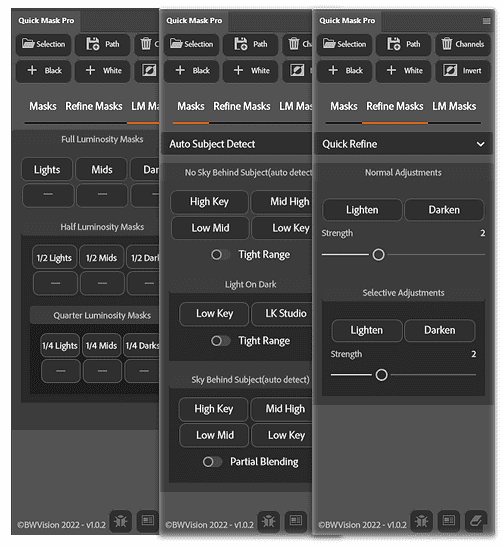Viewport: 503px width, 547px height.
Task: Click the Lights full luminosity mask button
Action: point(47,170)
